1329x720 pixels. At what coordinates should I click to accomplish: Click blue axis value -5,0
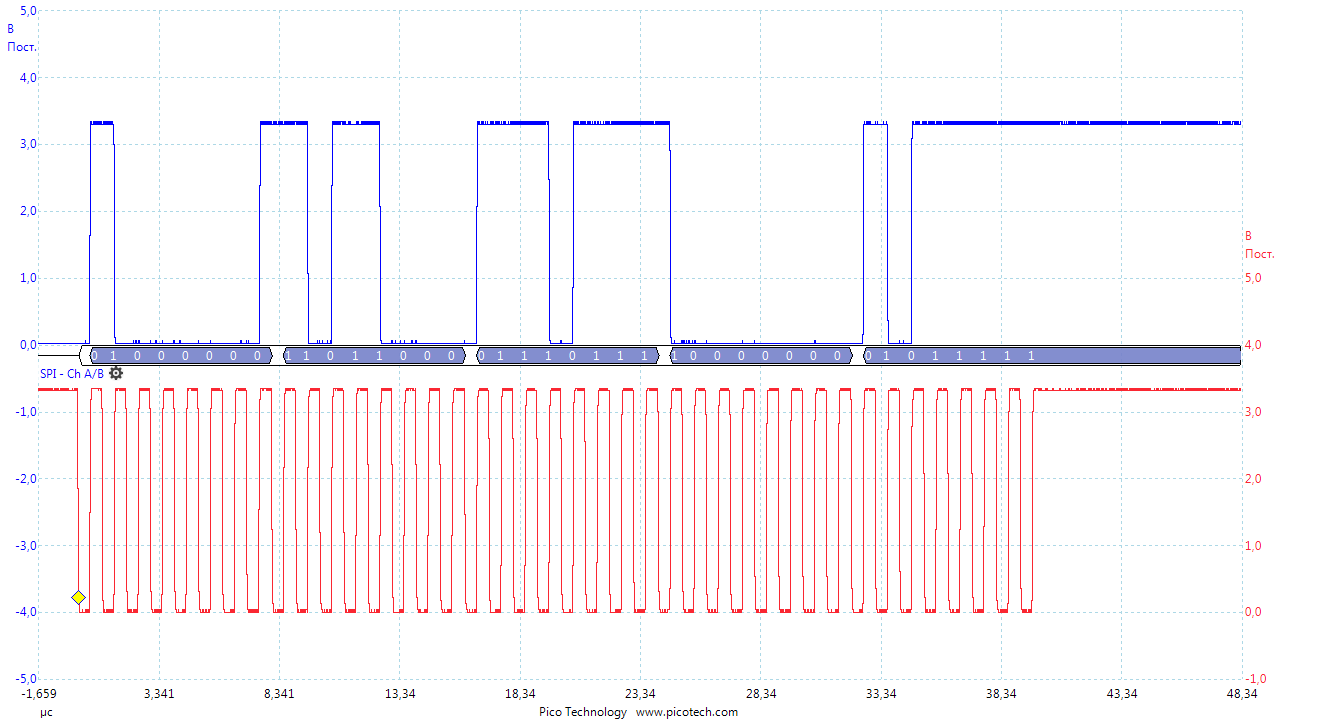pos(25,678)
